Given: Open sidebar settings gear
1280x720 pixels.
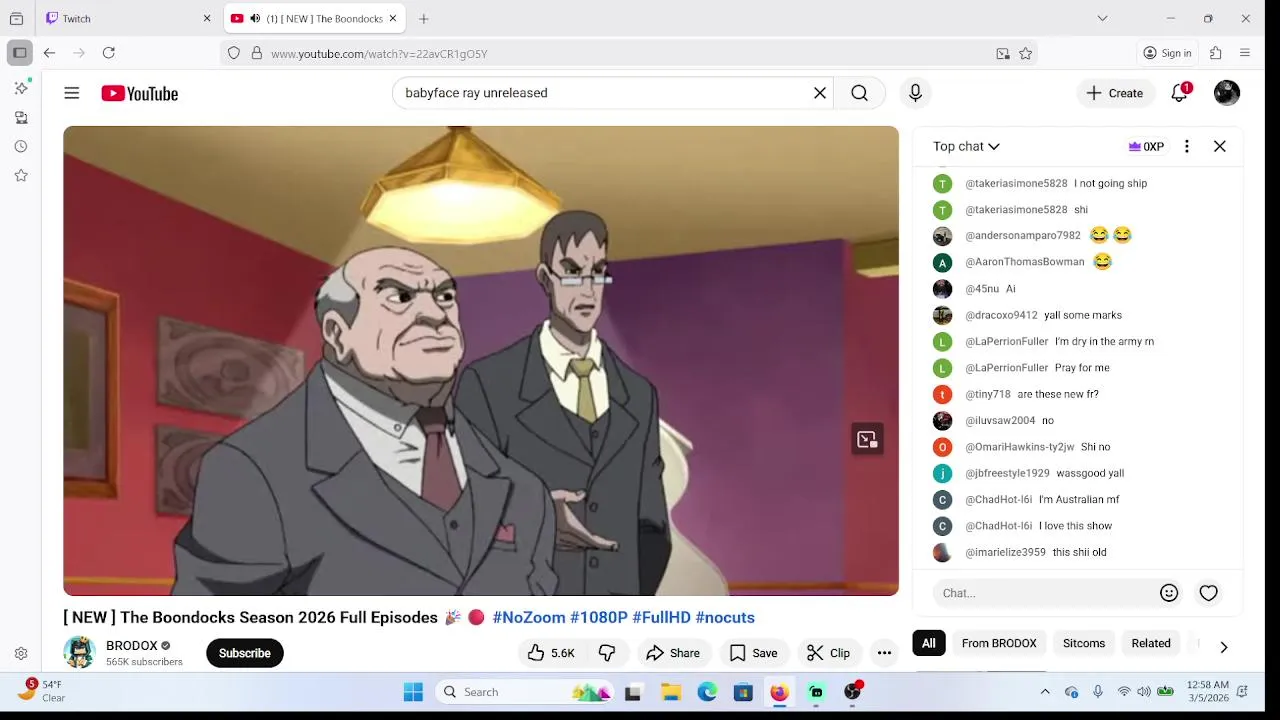Looking at the screenshot, I should [x=21, y=653].
